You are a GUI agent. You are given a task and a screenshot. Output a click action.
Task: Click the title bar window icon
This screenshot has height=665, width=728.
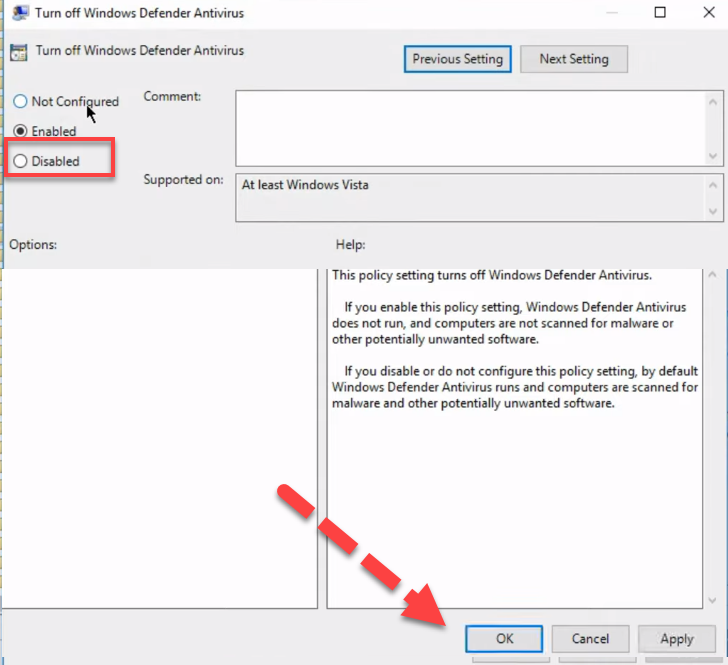click(20, 13)
